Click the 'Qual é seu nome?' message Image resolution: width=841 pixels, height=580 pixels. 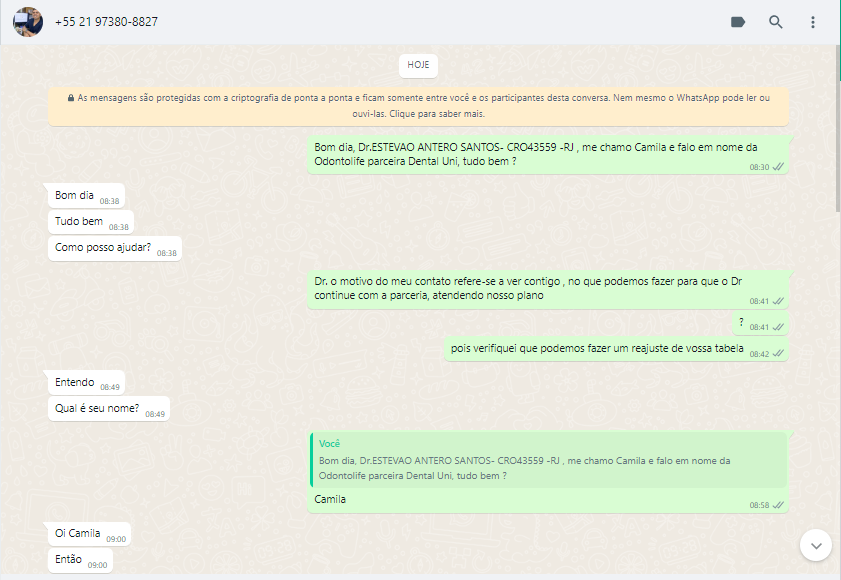coord(109,409)
